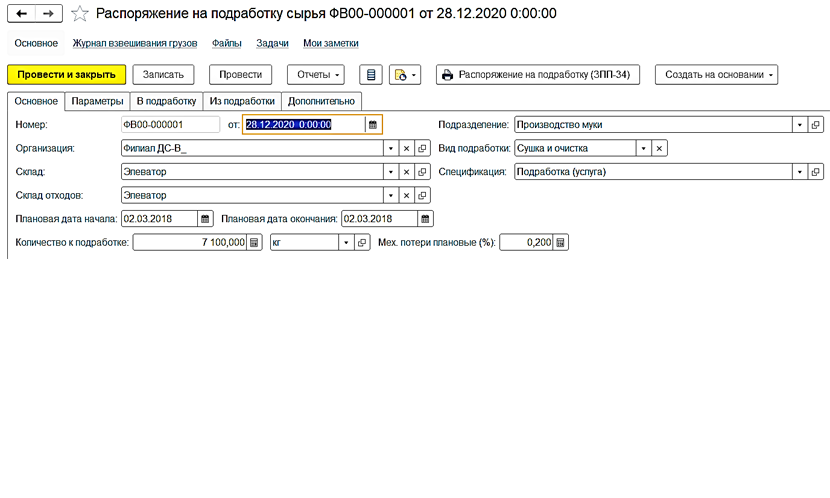Open calendar for planned start date
Viewport: 830px width, 498px height.
pyautogui.click(x=205, y=219)
